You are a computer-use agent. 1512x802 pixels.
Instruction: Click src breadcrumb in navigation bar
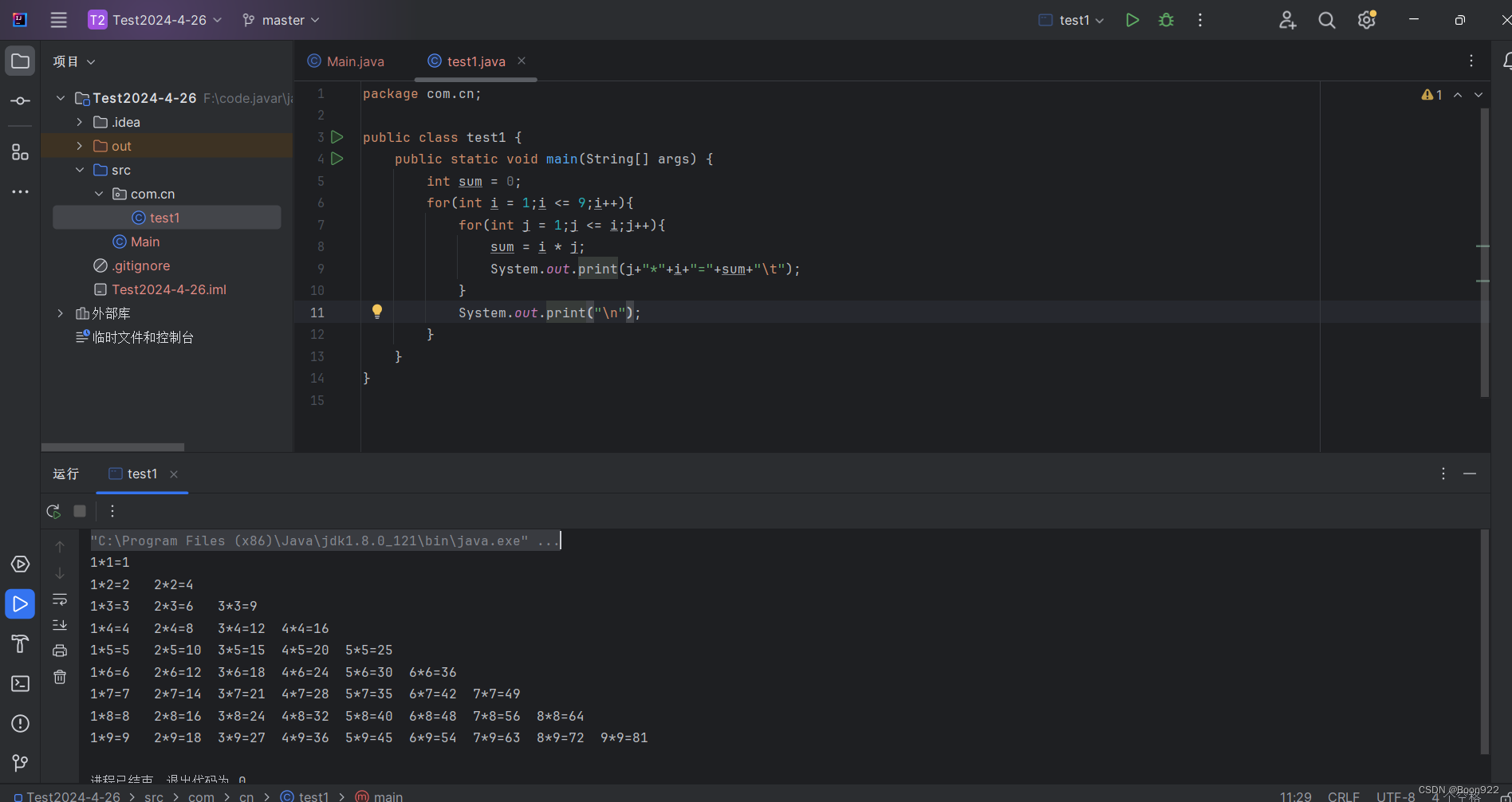(x=154, y=796)
